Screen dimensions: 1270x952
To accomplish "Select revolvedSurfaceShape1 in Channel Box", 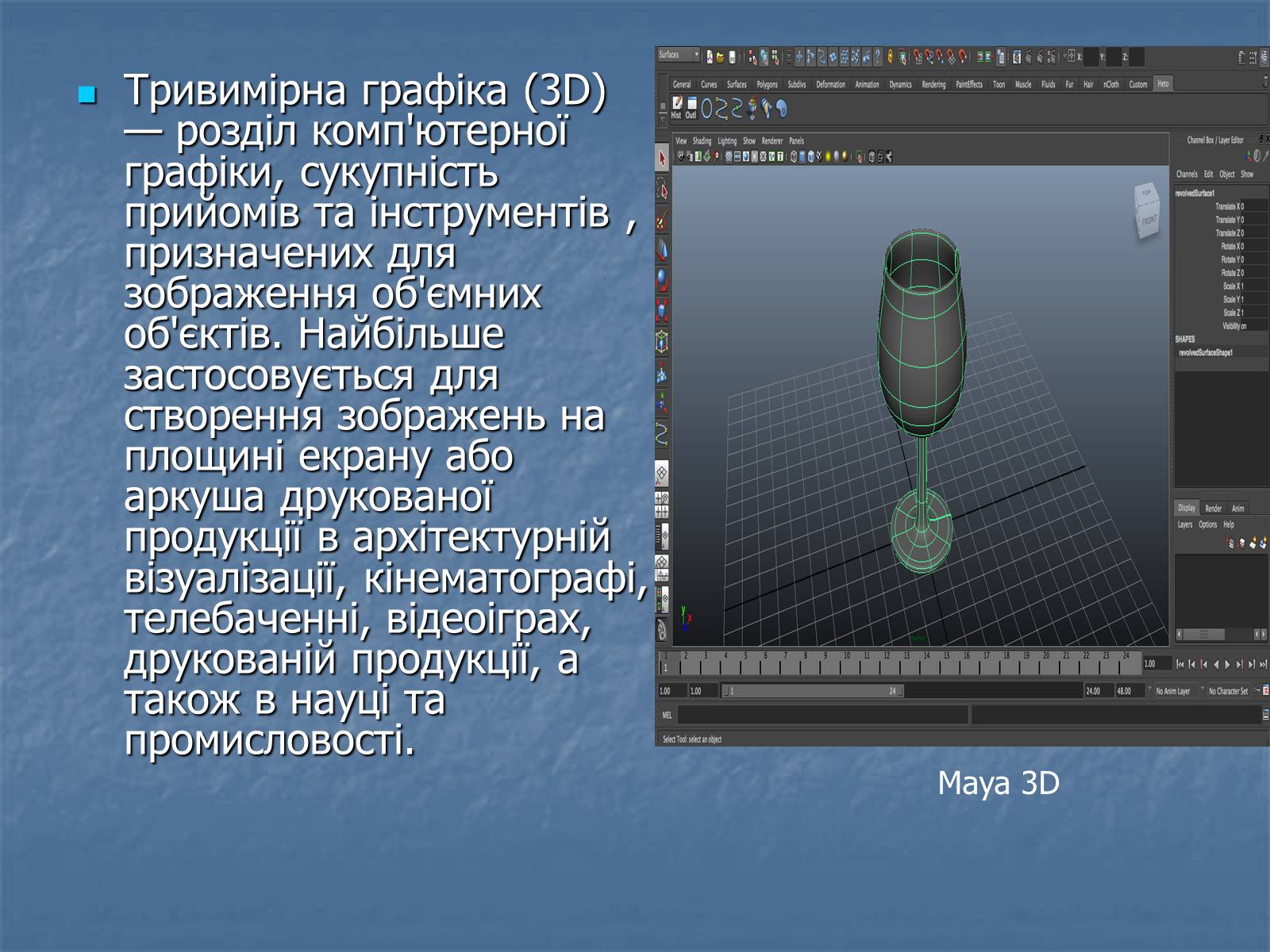I will (1205, 352).
